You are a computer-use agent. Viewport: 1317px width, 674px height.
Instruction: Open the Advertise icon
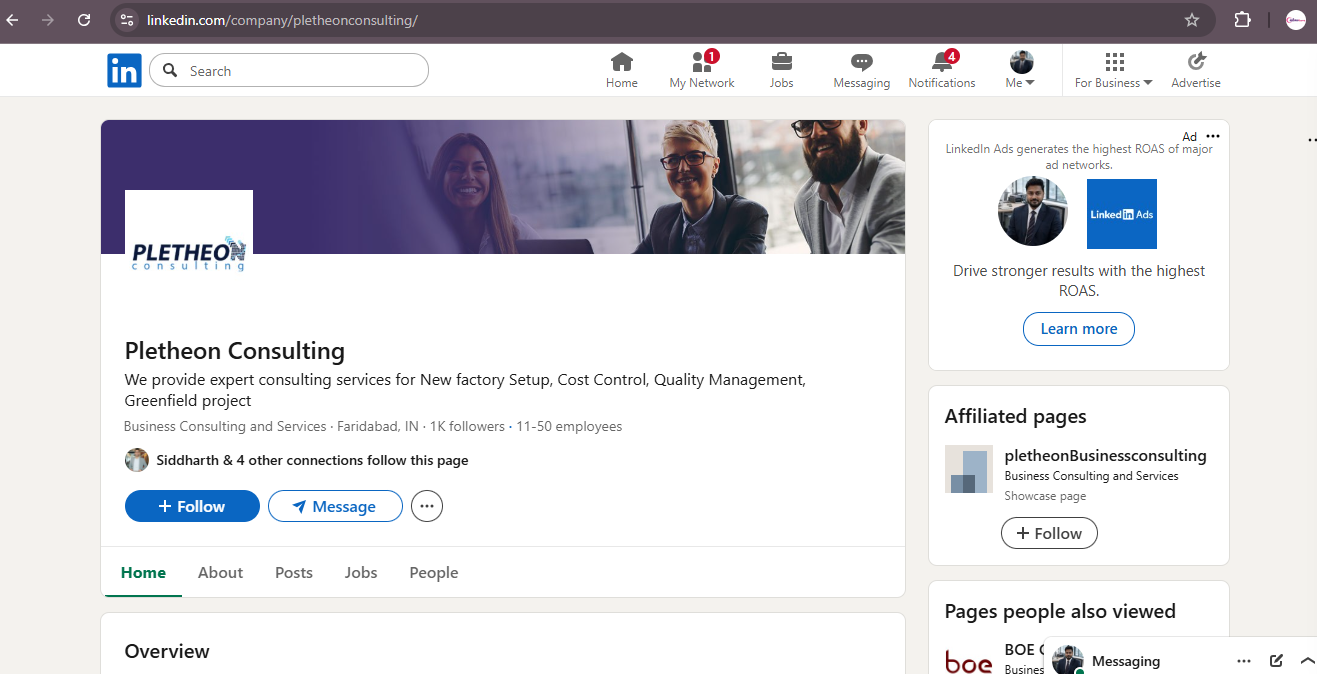(x=1196, y=71)
